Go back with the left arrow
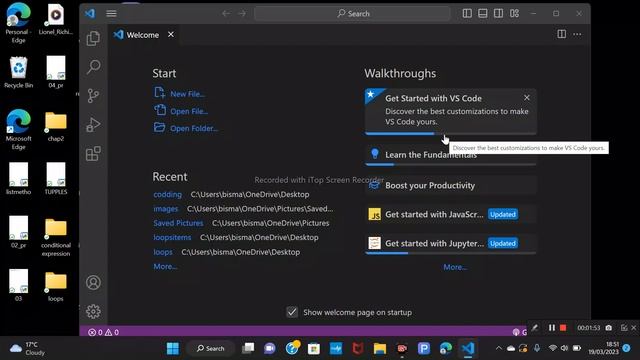 (x=226, y=13)
